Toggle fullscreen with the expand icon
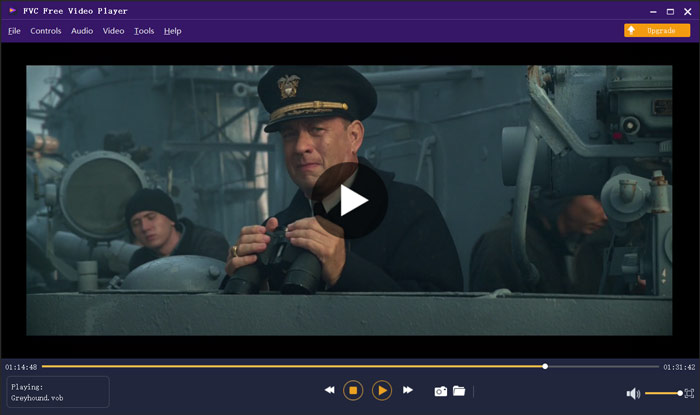Viewport: 700px width, 415px height. click(689, 394)
